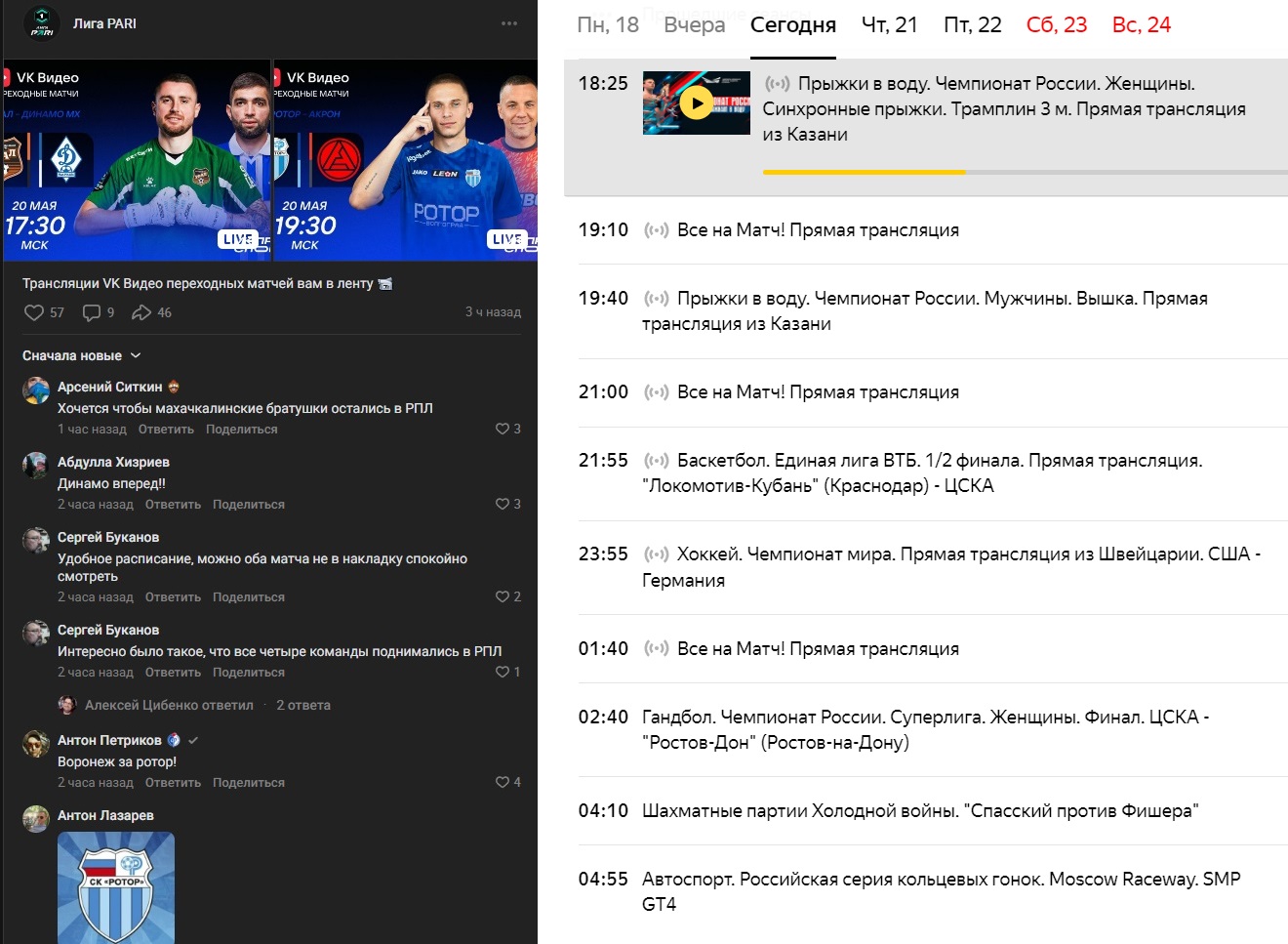Play the 18:25 diving broadcast video
The width and height of the screenshot is (1288, 944).
click(696, 103)
